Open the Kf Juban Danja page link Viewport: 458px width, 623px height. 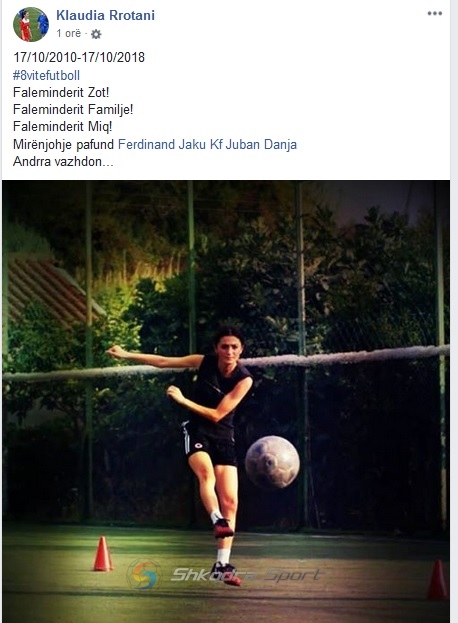click(x=253, y=144)
